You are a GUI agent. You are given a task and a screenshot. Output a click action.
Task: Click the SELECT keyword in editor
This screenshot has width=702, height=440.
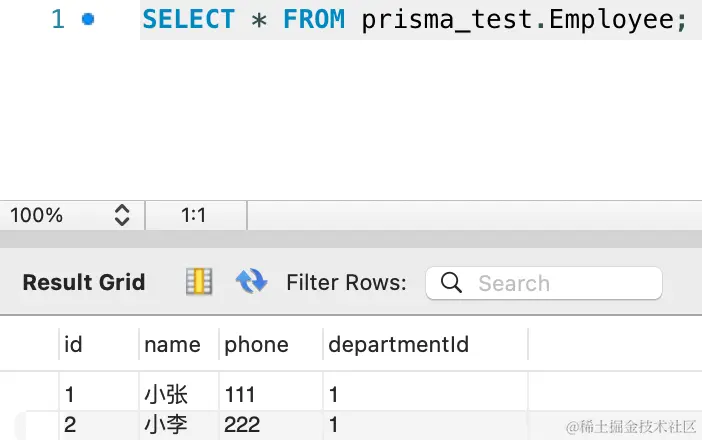pos(188,19)
